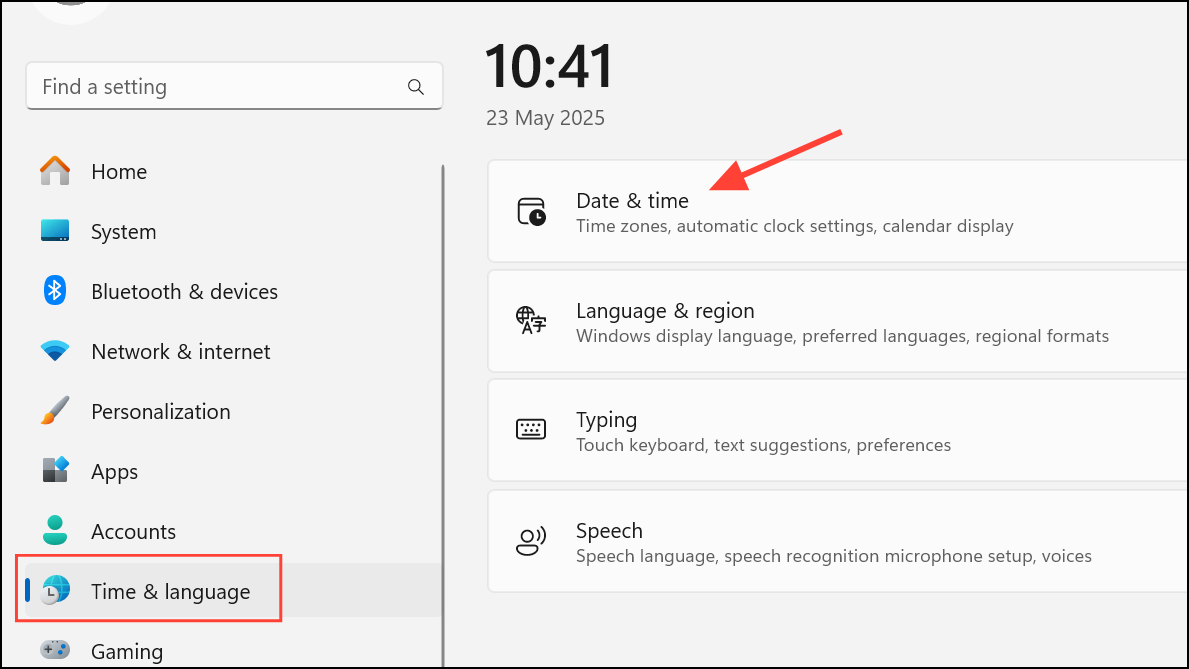
Task: Open the Speech settings card
Action: (x=838, y=541)
